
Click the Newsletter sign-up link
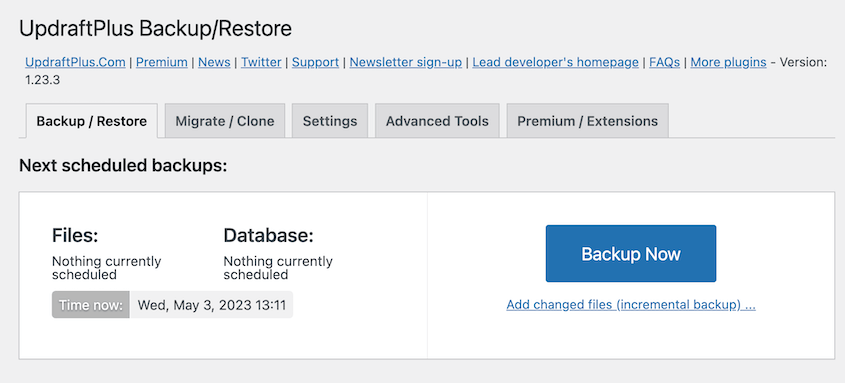point(406,62)
